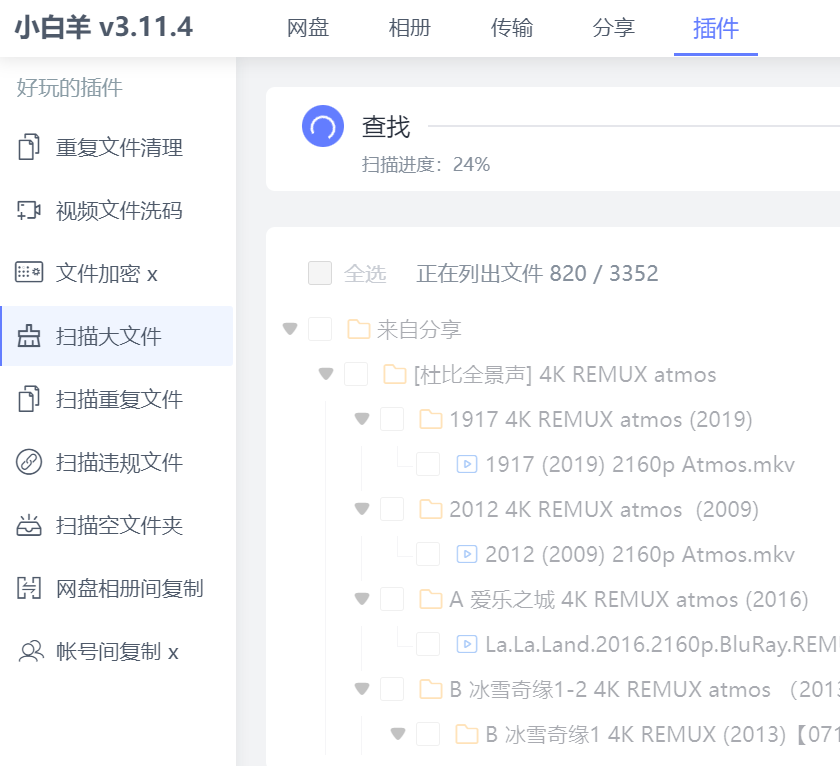840x766 pixels.
Task: Click the 网盘相册间复制 icon
Action: pyautogui.click(x=28, y=588)
